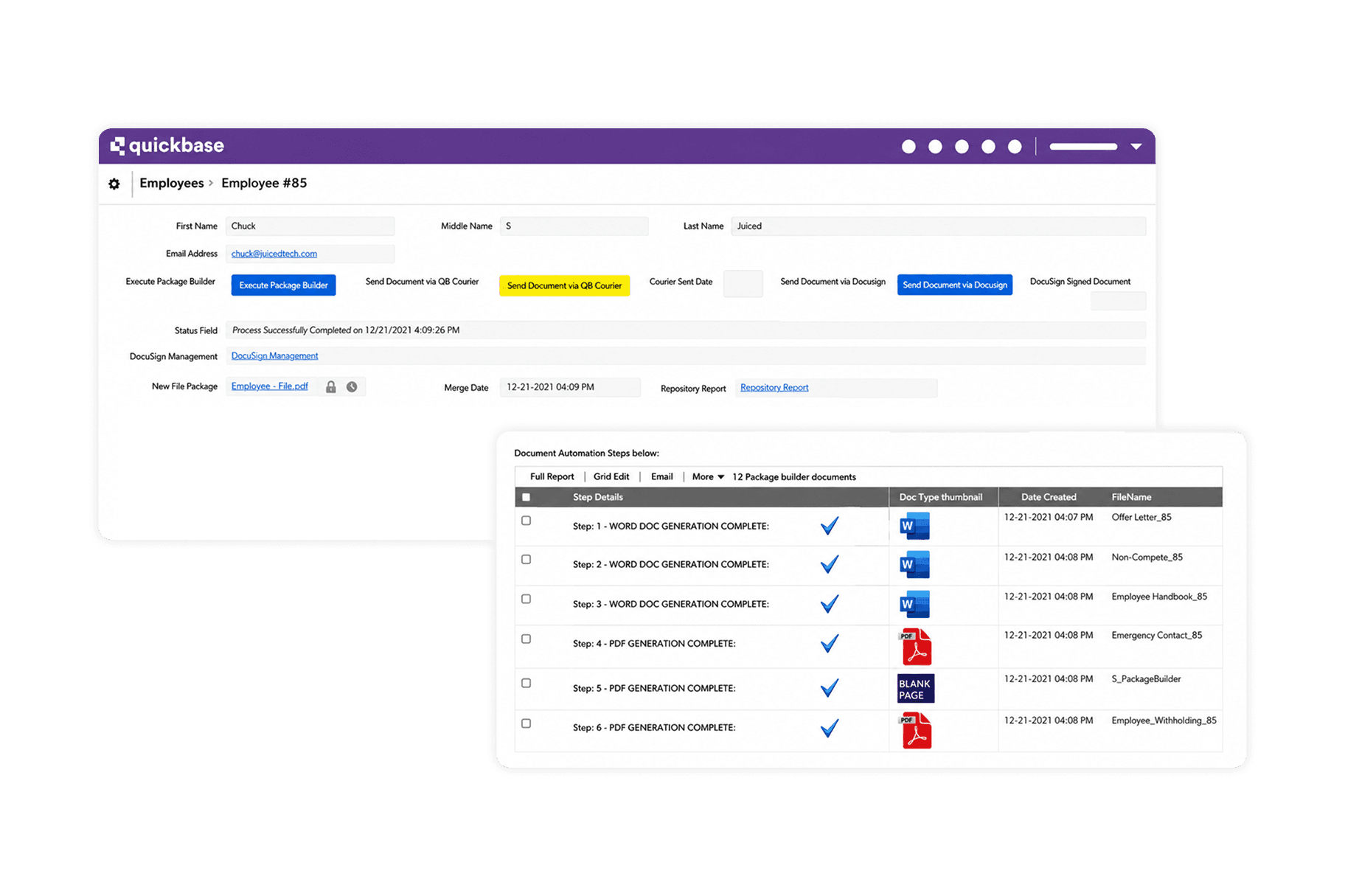Viewport: 1345px width, 896px height.
Task: Check the box for Step 3 Word doc row
Action: click(526, 599)
